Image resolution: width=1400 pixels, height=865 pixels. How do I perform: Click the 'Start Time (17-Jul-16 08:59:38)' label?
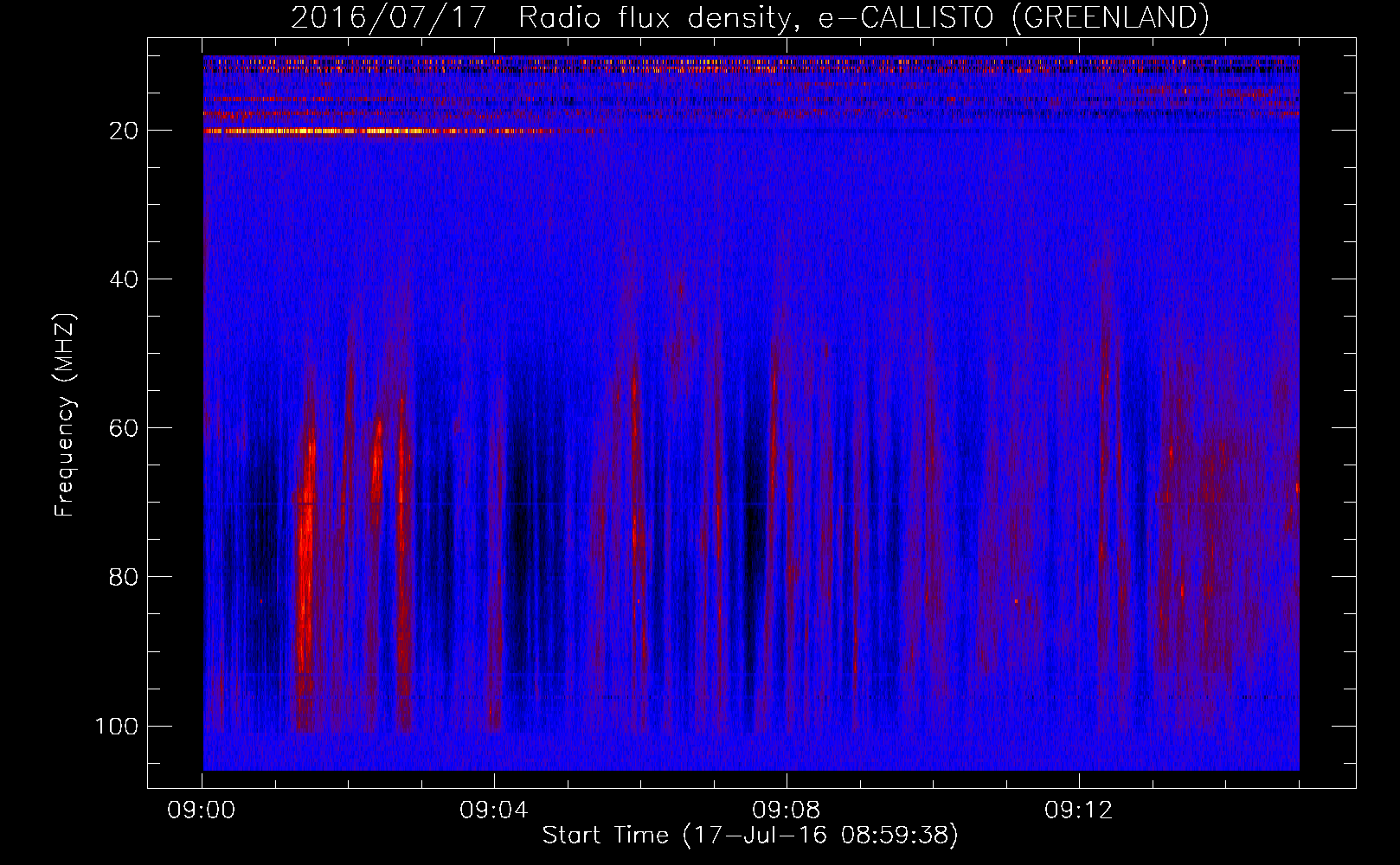pyautogui.click(x=750, y=836)
